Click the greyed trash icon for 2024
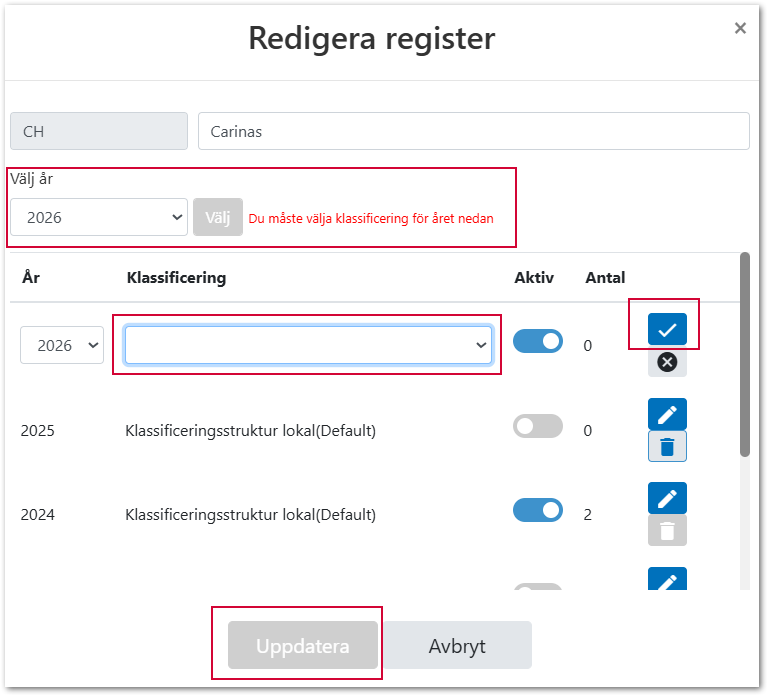 [667, 530]
